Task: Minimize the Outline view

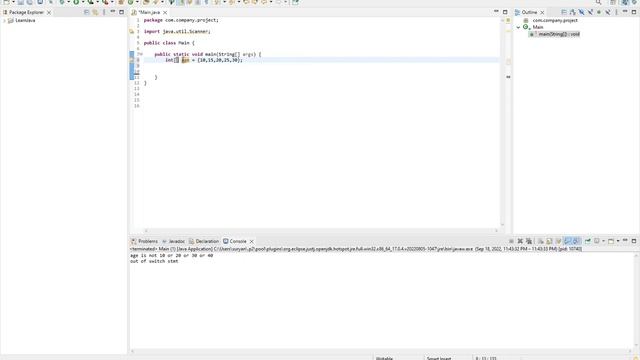Action: click(625, 12)
